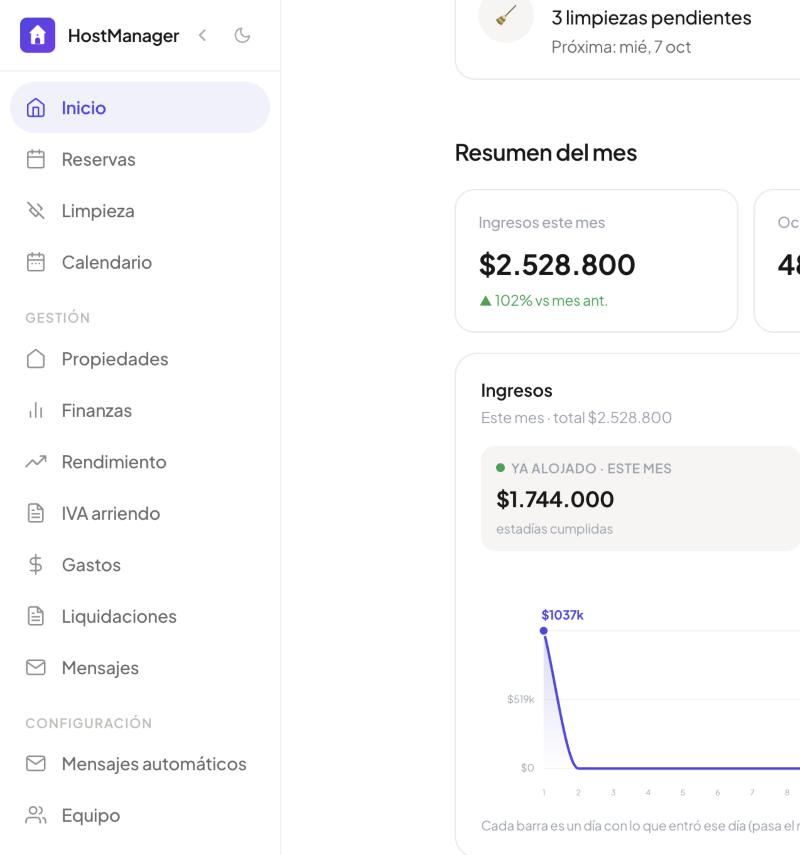The height and width of the screenshot is (855, 800).
Task: Click the Reservas calendar icon
Action: pos(36,159)
